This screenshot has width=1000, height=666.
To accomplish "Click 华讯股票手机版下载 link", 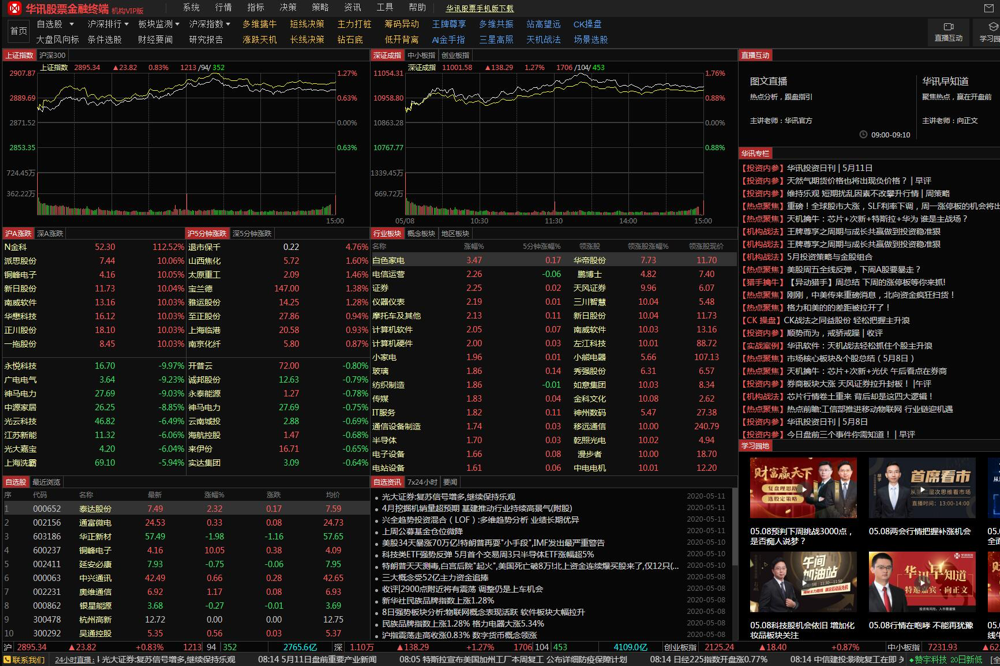I will pos(480,8).
